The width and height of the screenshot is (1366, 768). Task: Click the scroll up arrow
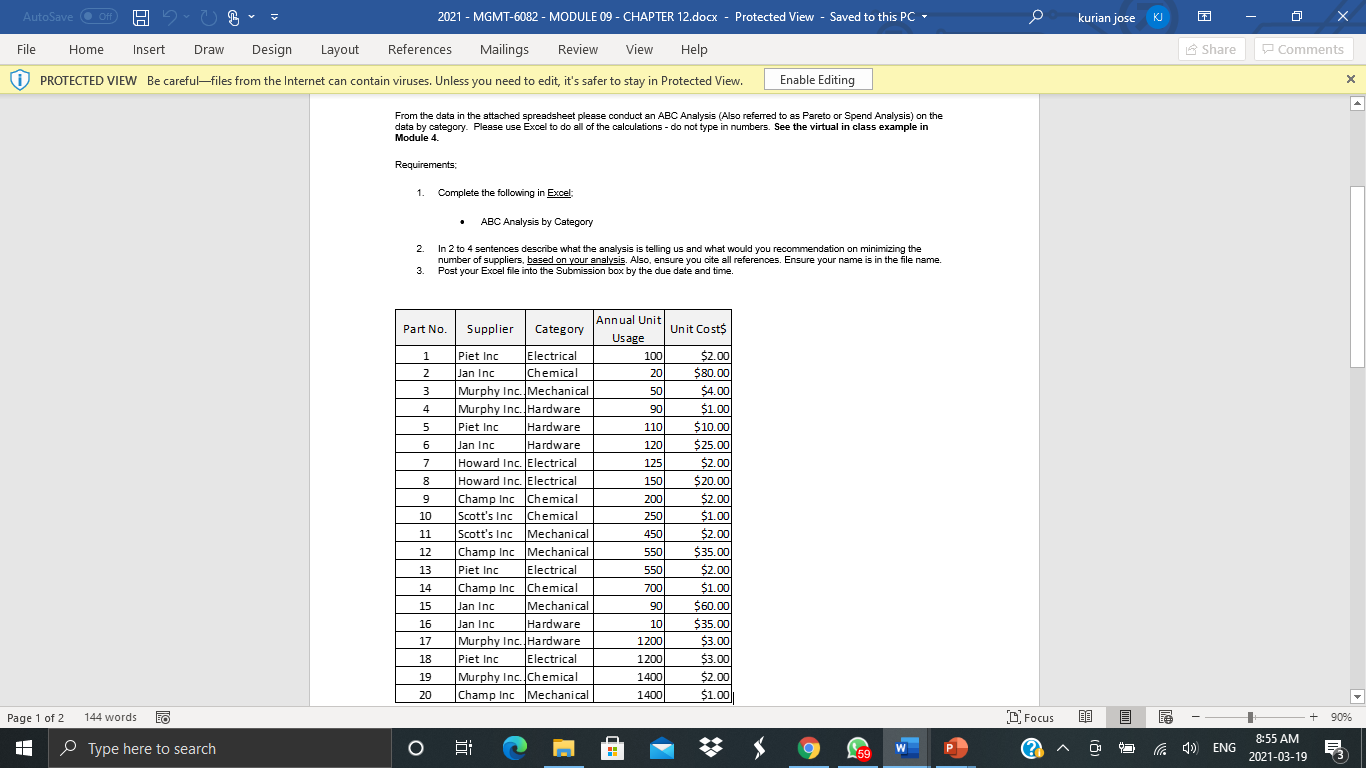pyautogui.click(x=1357, y=104)
